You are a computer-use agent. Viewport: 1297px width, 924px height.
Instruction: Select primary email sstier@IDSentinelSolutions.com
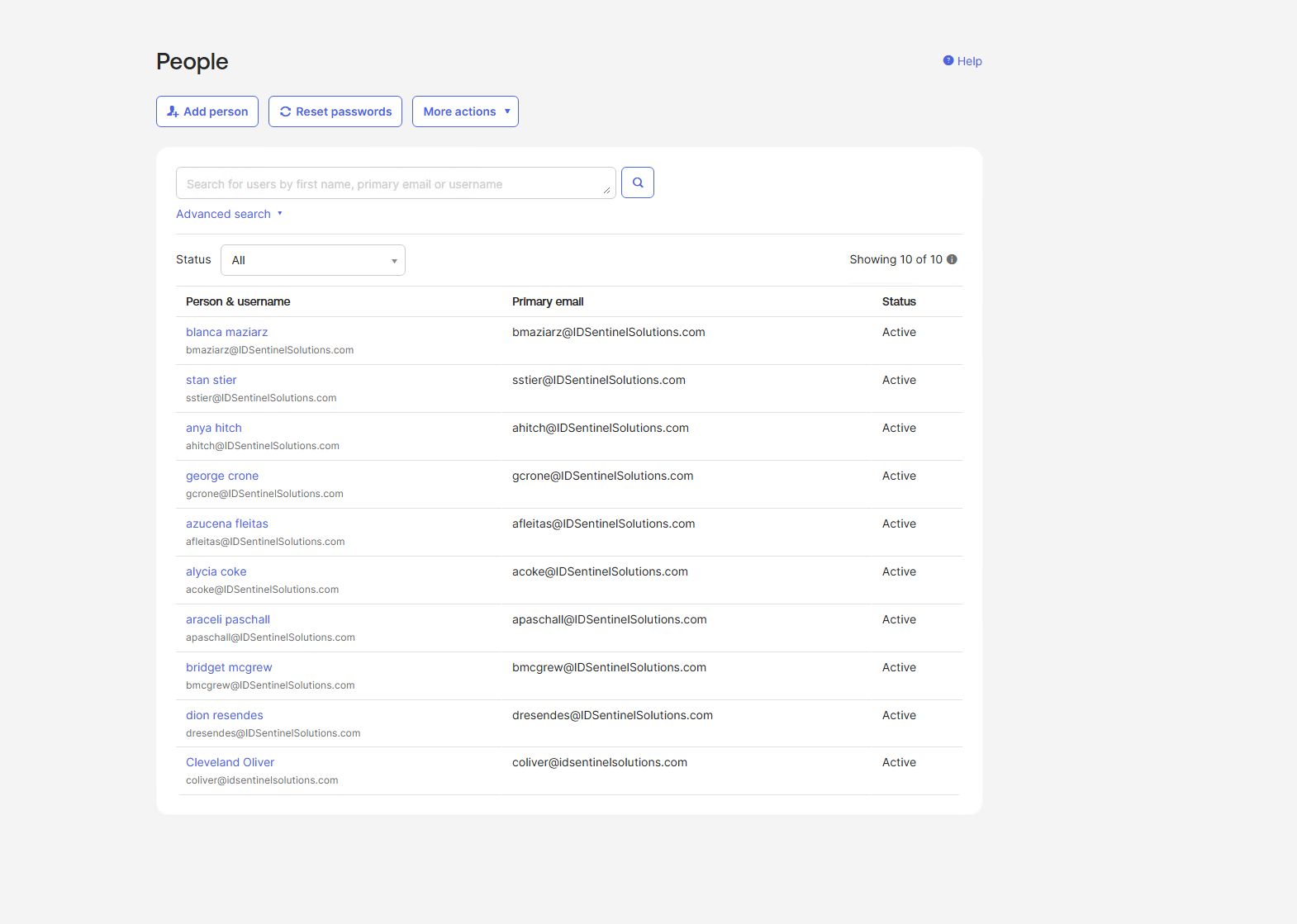[598, 380]
